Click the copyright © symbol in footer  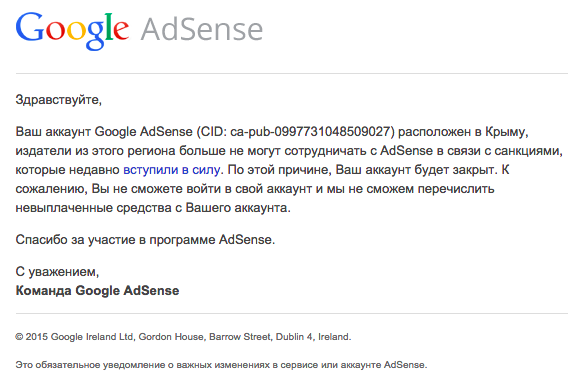19,337
